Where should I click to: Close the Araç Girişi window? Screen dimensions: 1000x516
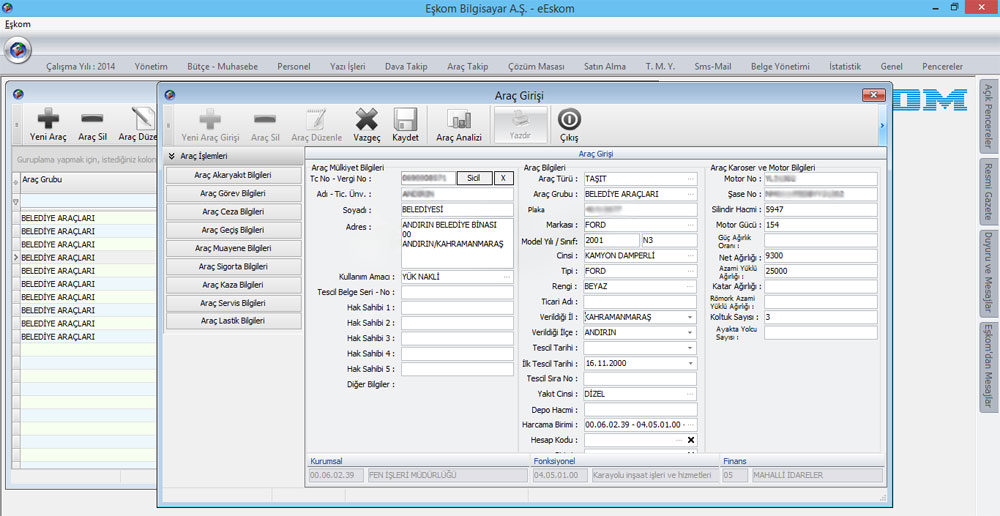(874, 96)
